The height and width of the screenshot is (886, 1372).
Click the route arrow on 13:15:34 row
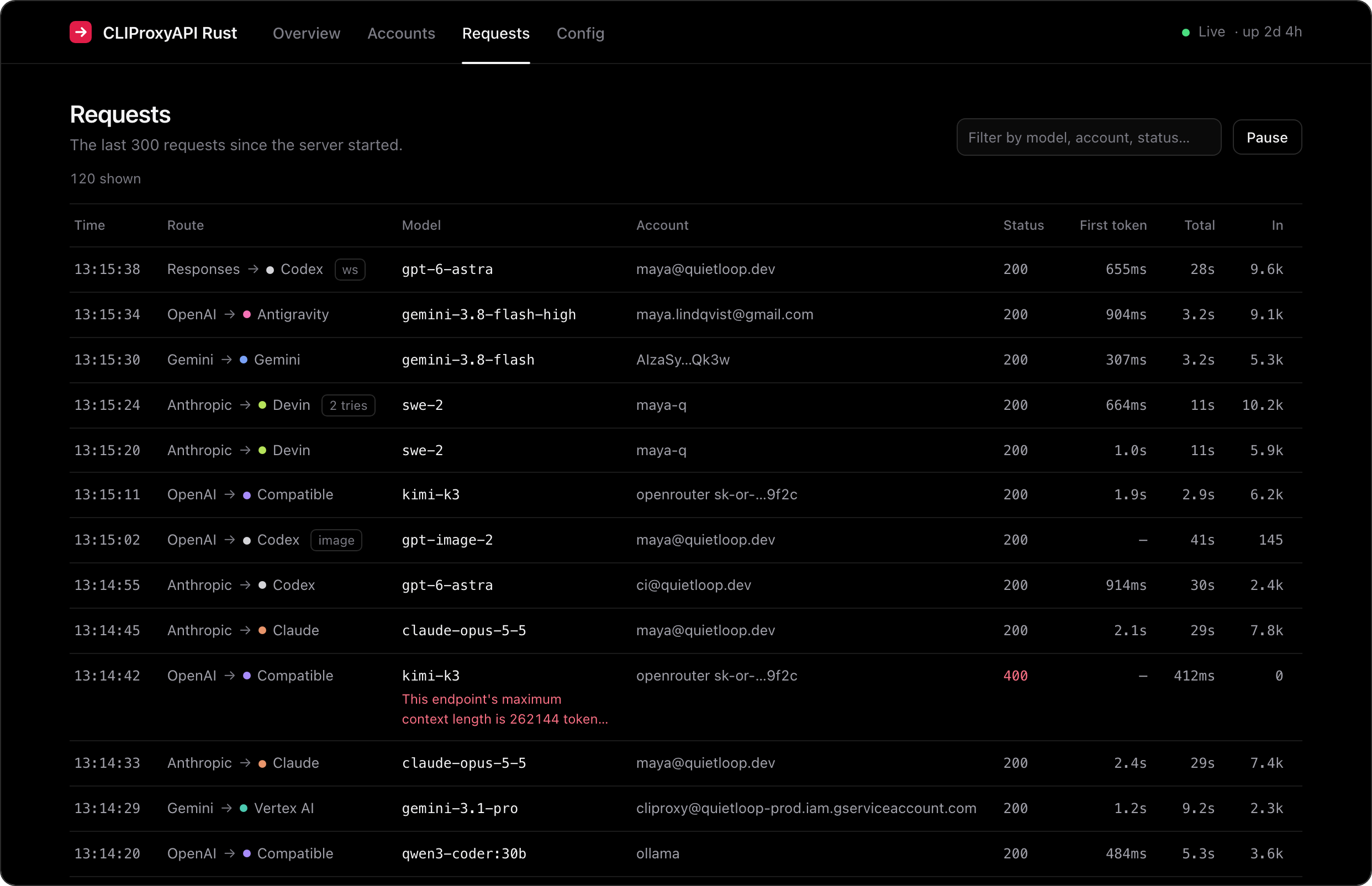230,315
